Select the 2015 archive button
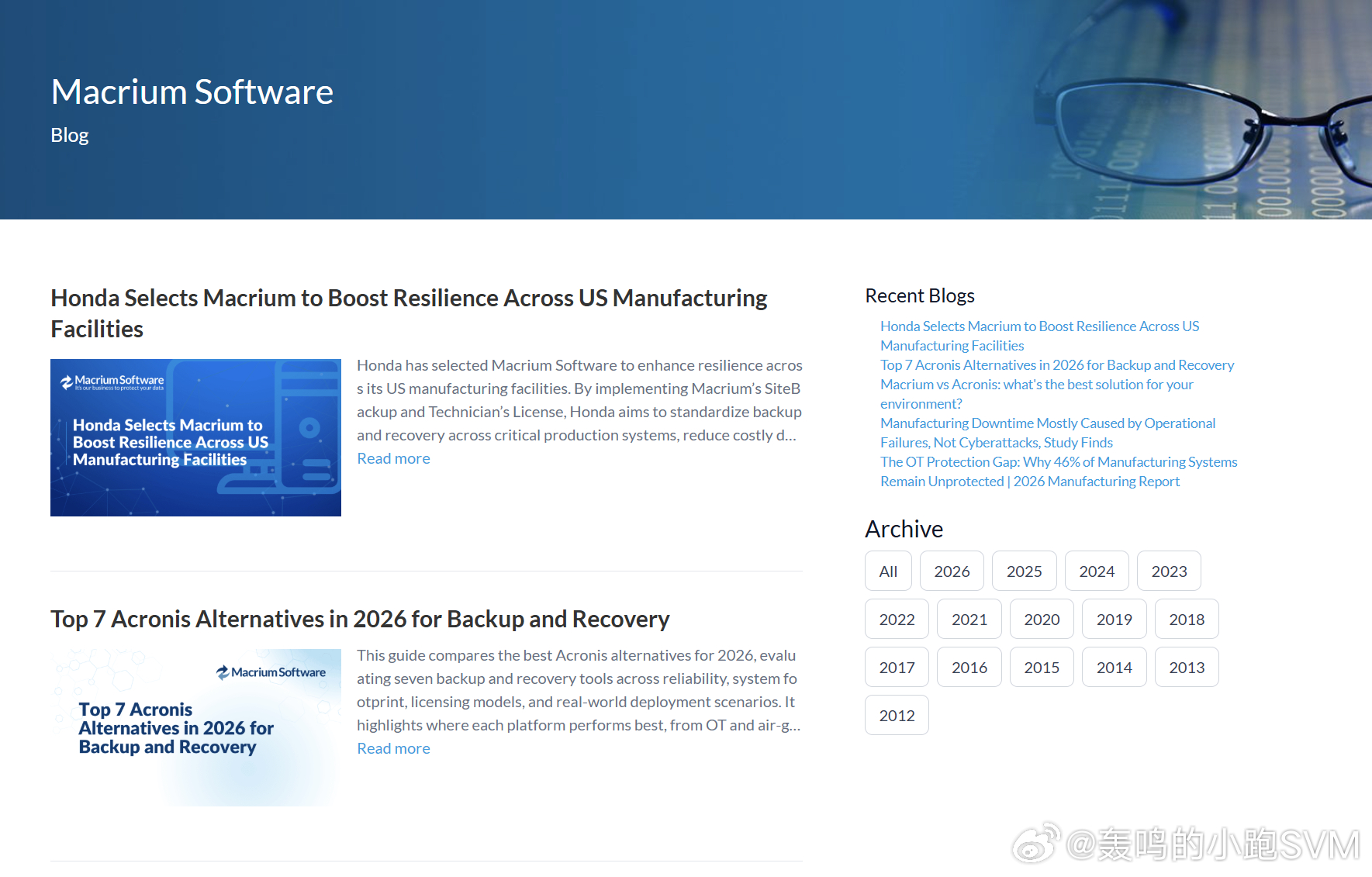 click(1042, 667)
